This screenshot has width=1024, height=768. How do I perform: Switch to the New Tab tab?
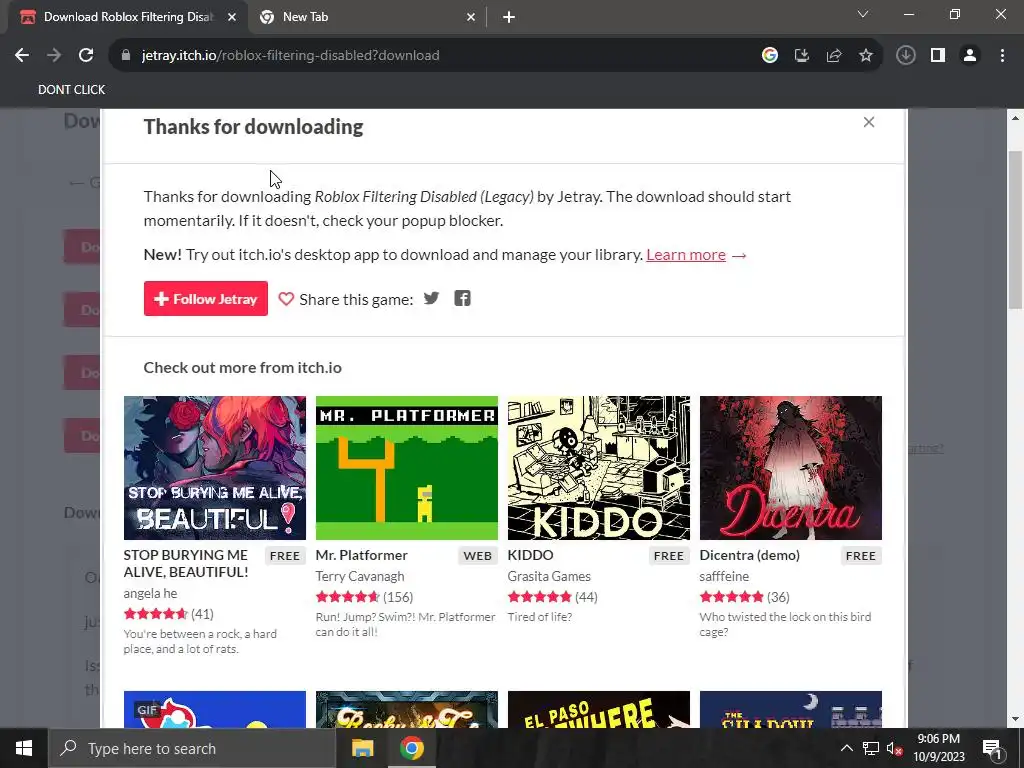click(368, 17)
